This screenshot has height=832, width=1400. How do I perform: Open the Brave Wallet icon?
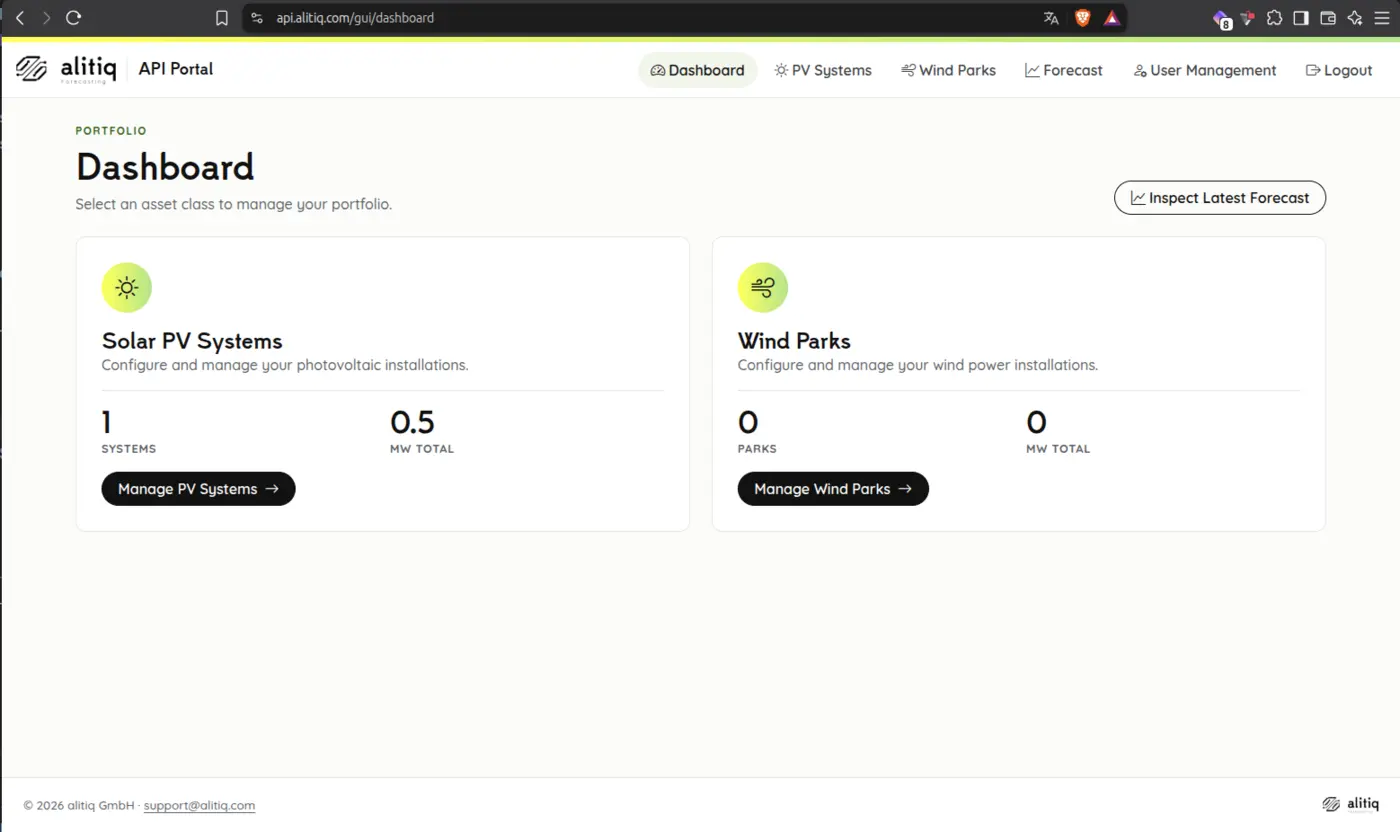[1328, 18]
